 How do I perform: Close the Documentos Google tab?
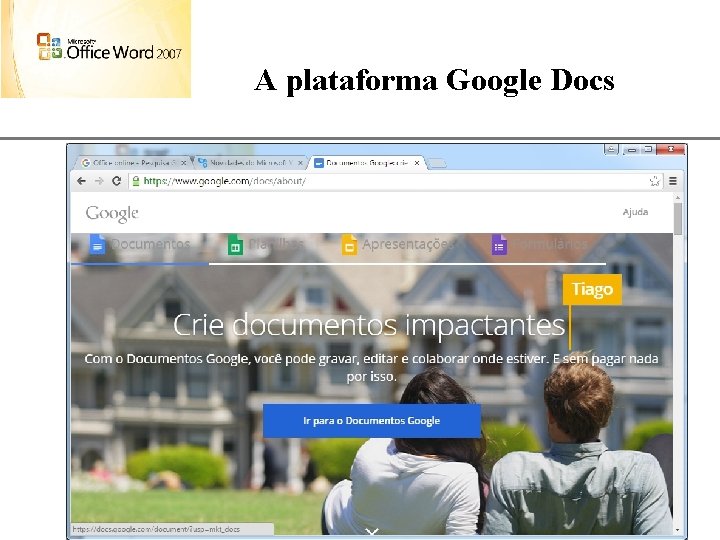417,163
